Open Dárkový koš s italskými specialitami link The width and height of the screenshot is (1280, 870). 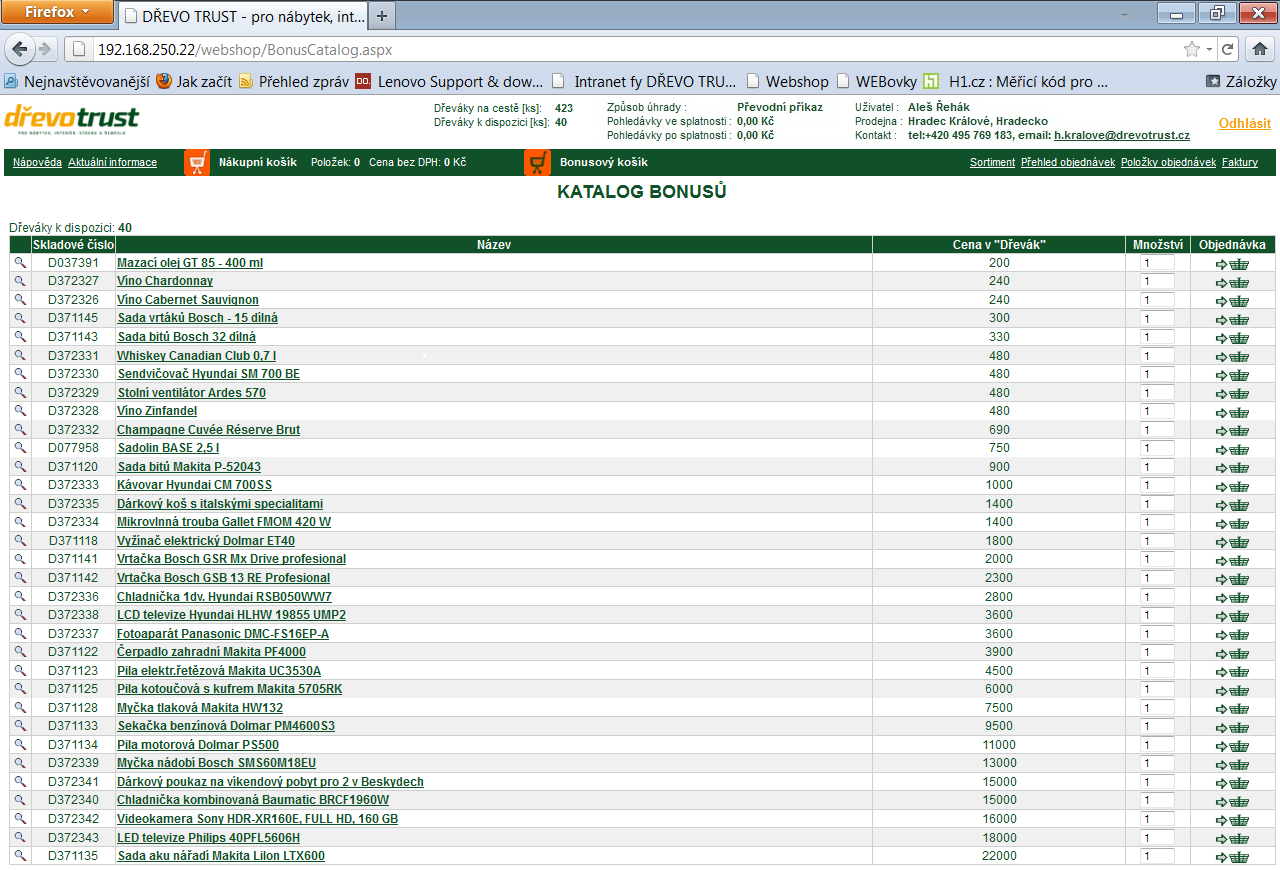point(220,504)
